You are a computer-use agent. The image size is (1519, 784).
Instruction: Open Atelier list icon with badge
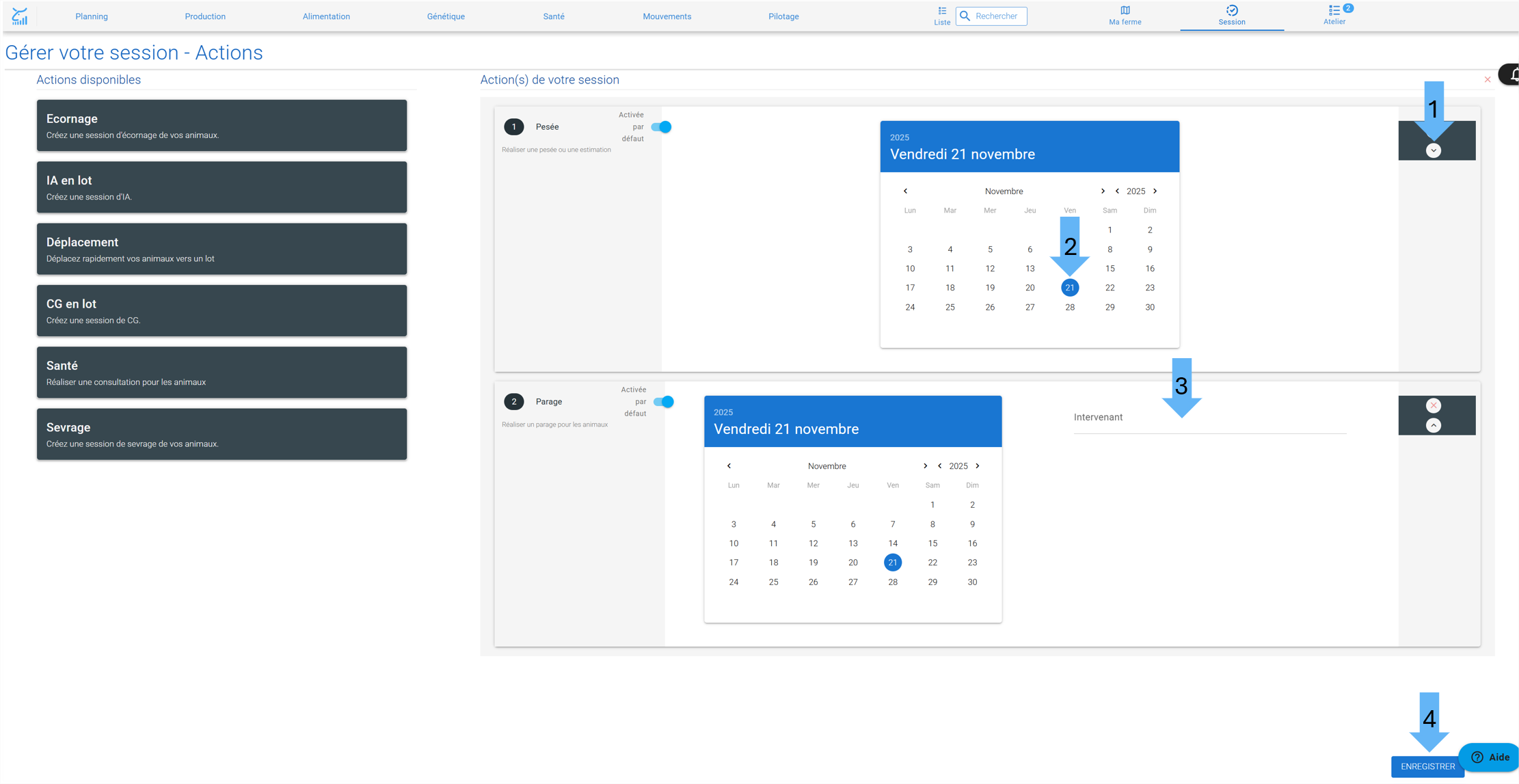click(1334, 15)
